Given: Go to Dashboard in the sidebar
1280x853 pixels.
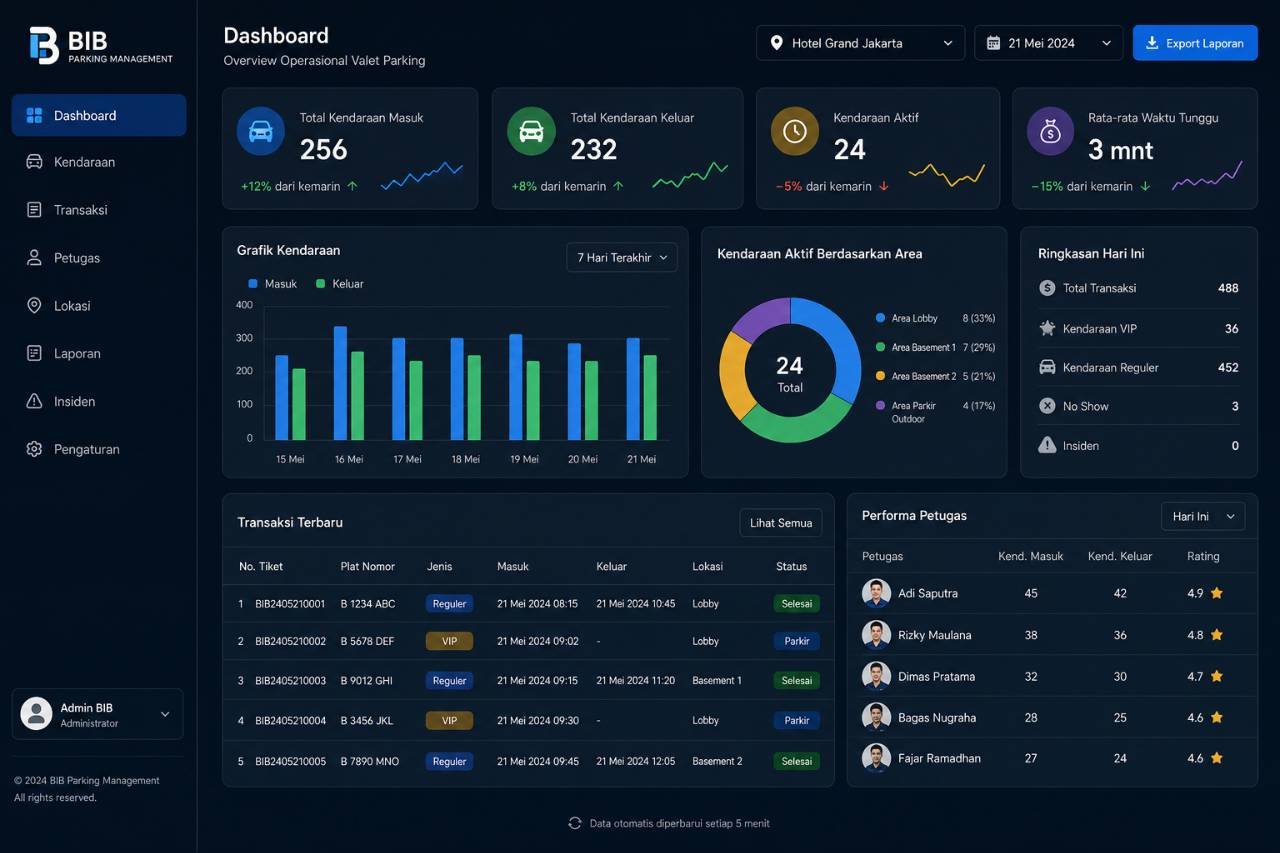Looking at the screenshot, I should 99,115.
